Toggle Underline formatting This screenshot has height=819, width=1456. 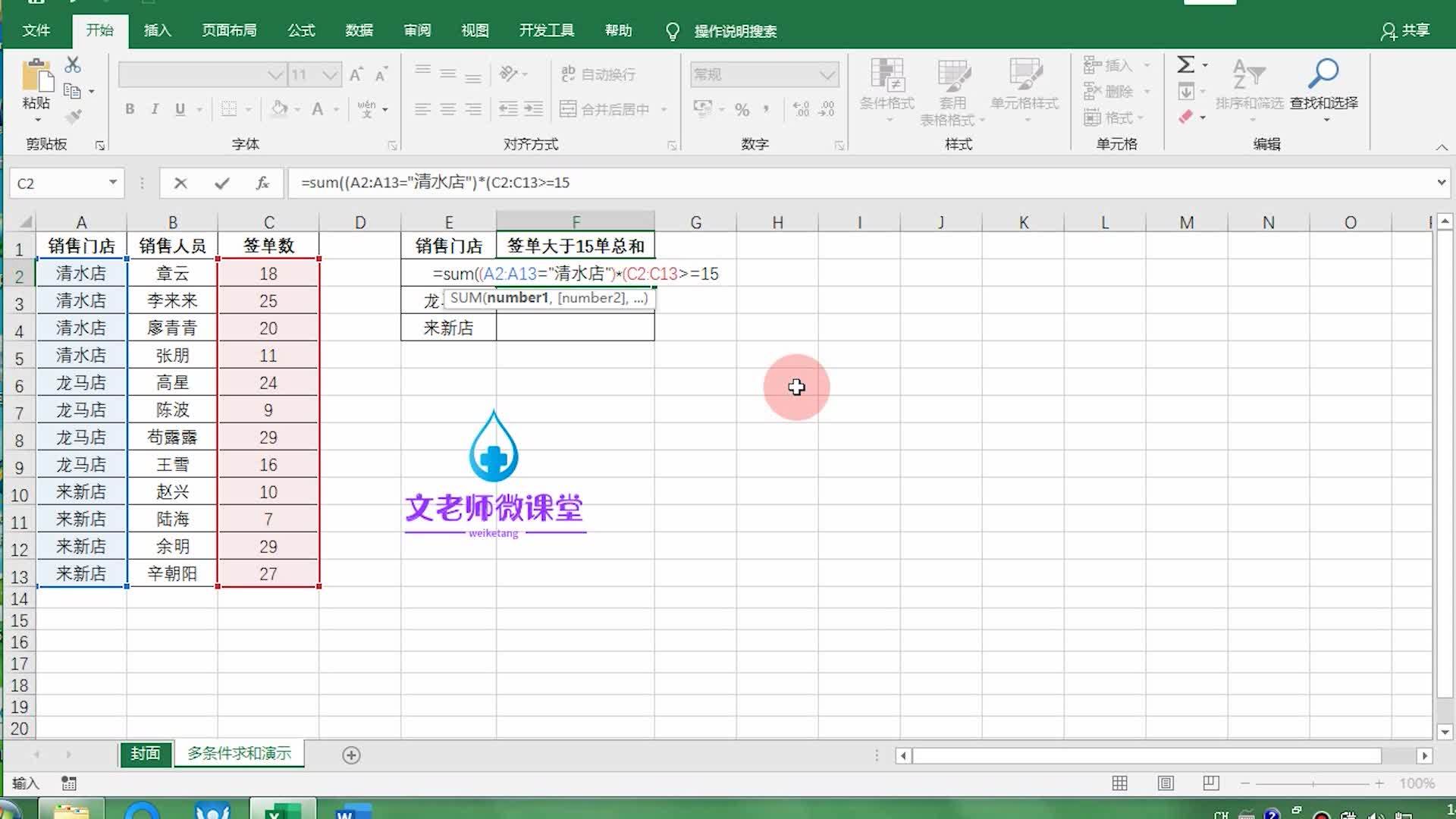pyautogui.click(x=179, y=109)
